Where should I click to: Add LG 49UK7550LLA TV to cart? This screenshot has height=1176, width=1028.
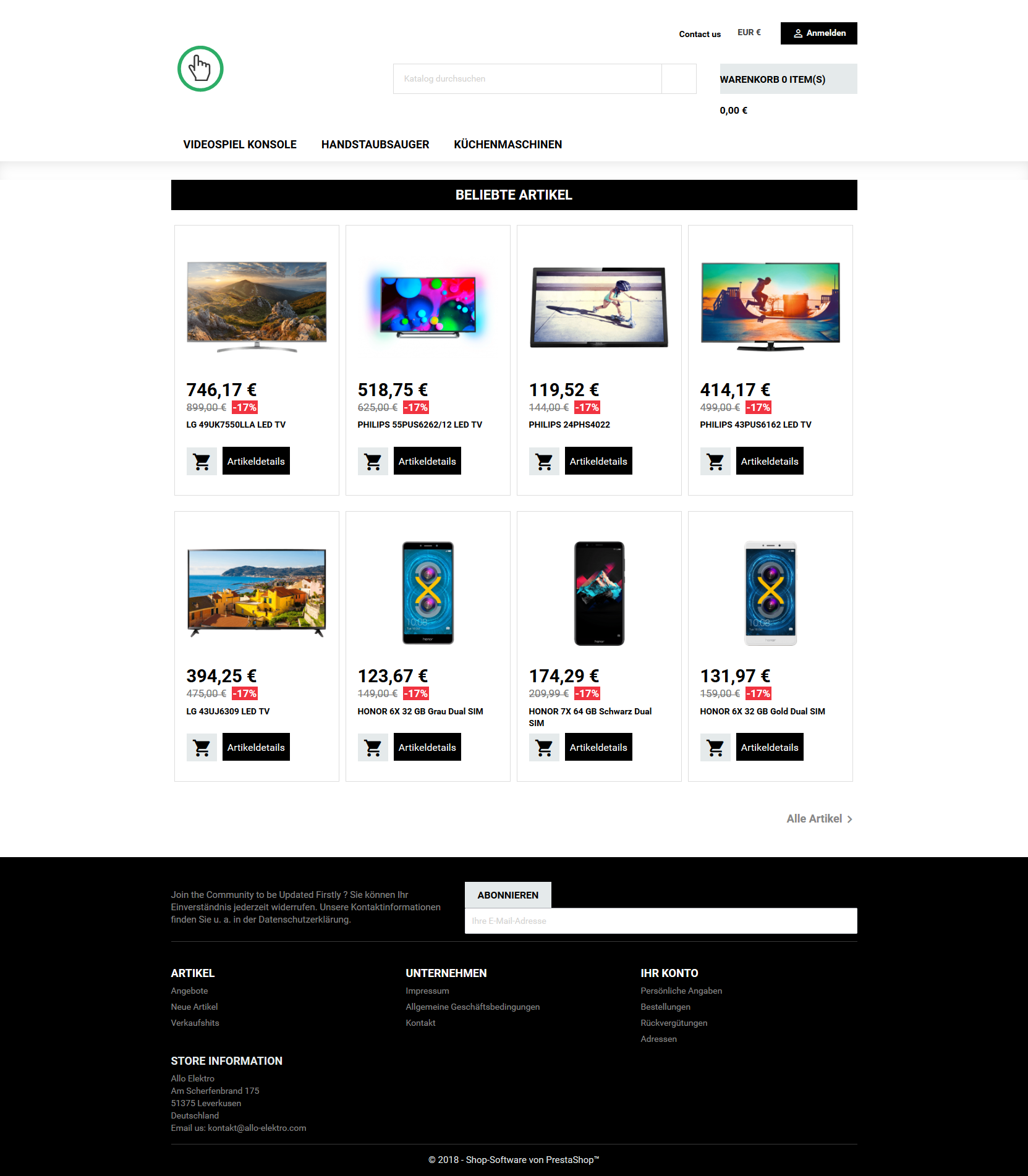click(x=202, y=461)
